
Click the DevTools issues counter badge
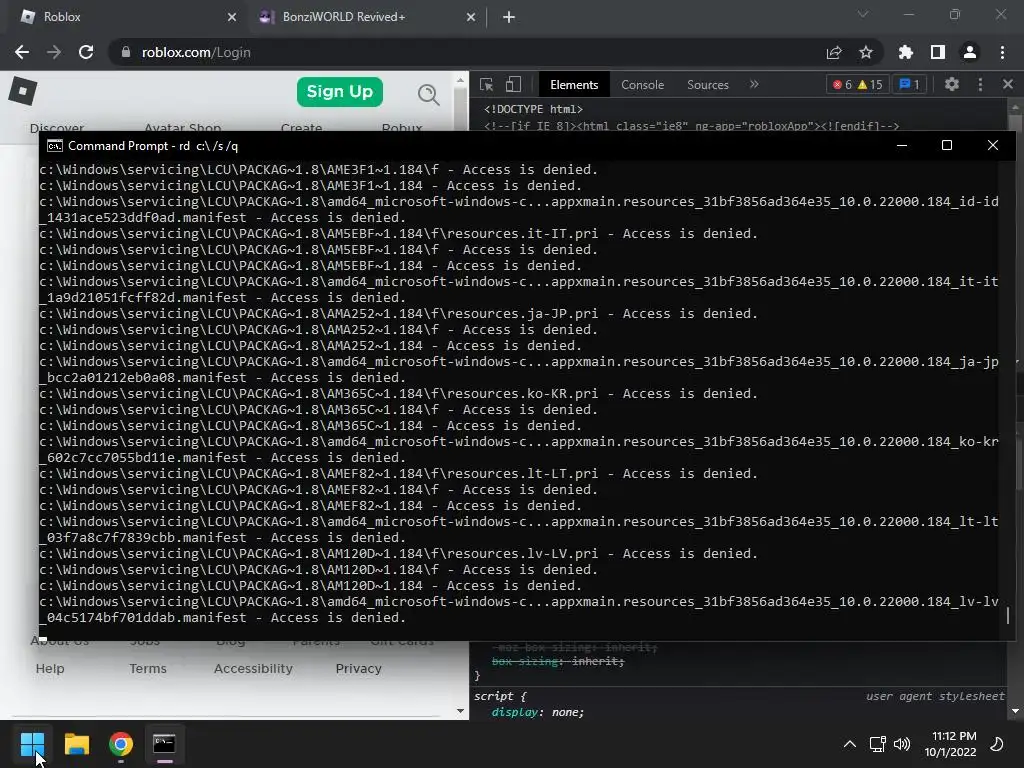(909, 84)
